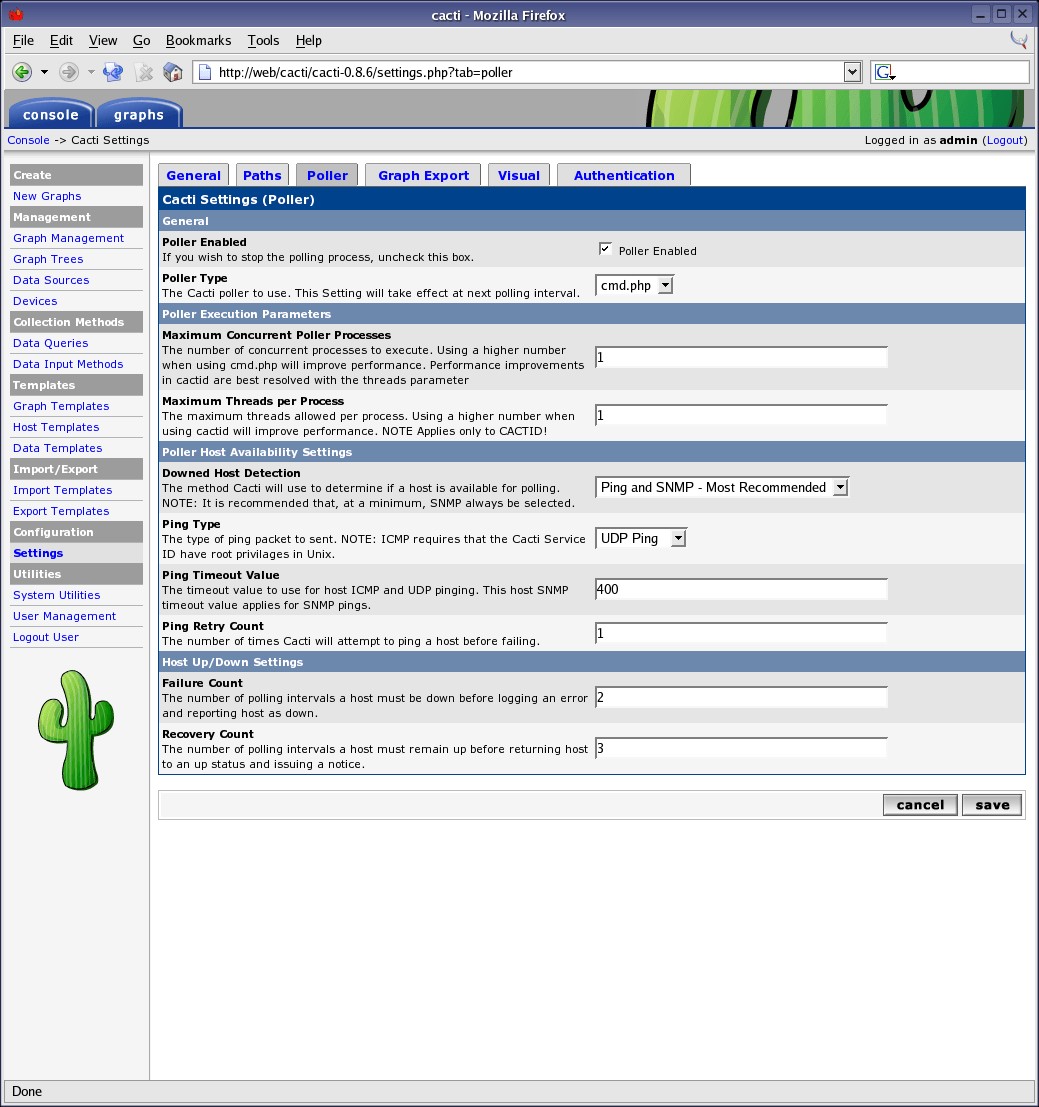The height and width of the screenshot is (1107, 1039).
Task: Open Data Sources in sidebar
Action: point(51,280)
